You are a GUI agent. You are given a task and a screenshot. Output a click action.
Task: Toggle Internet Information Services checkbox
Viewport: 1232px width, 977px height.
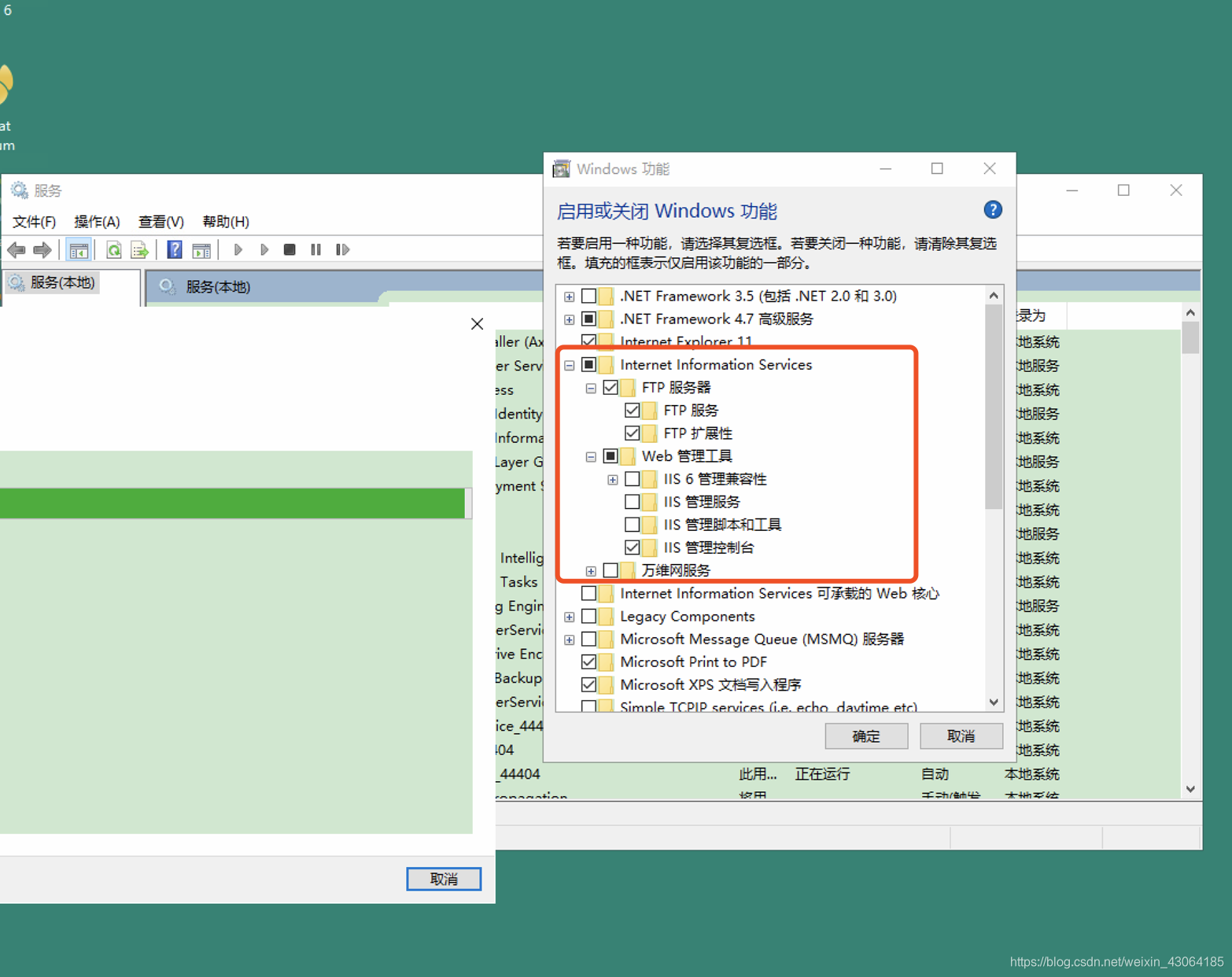[588, 365]
